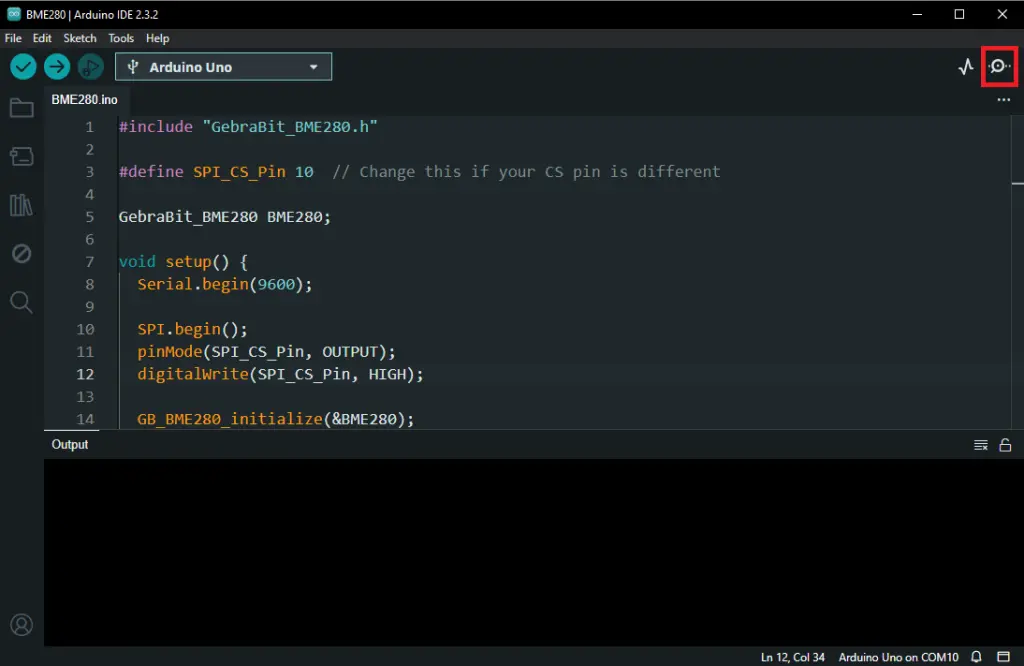1024x666 pixels.
Task: Click line number 7 in gutter
Action: (89, 262)
